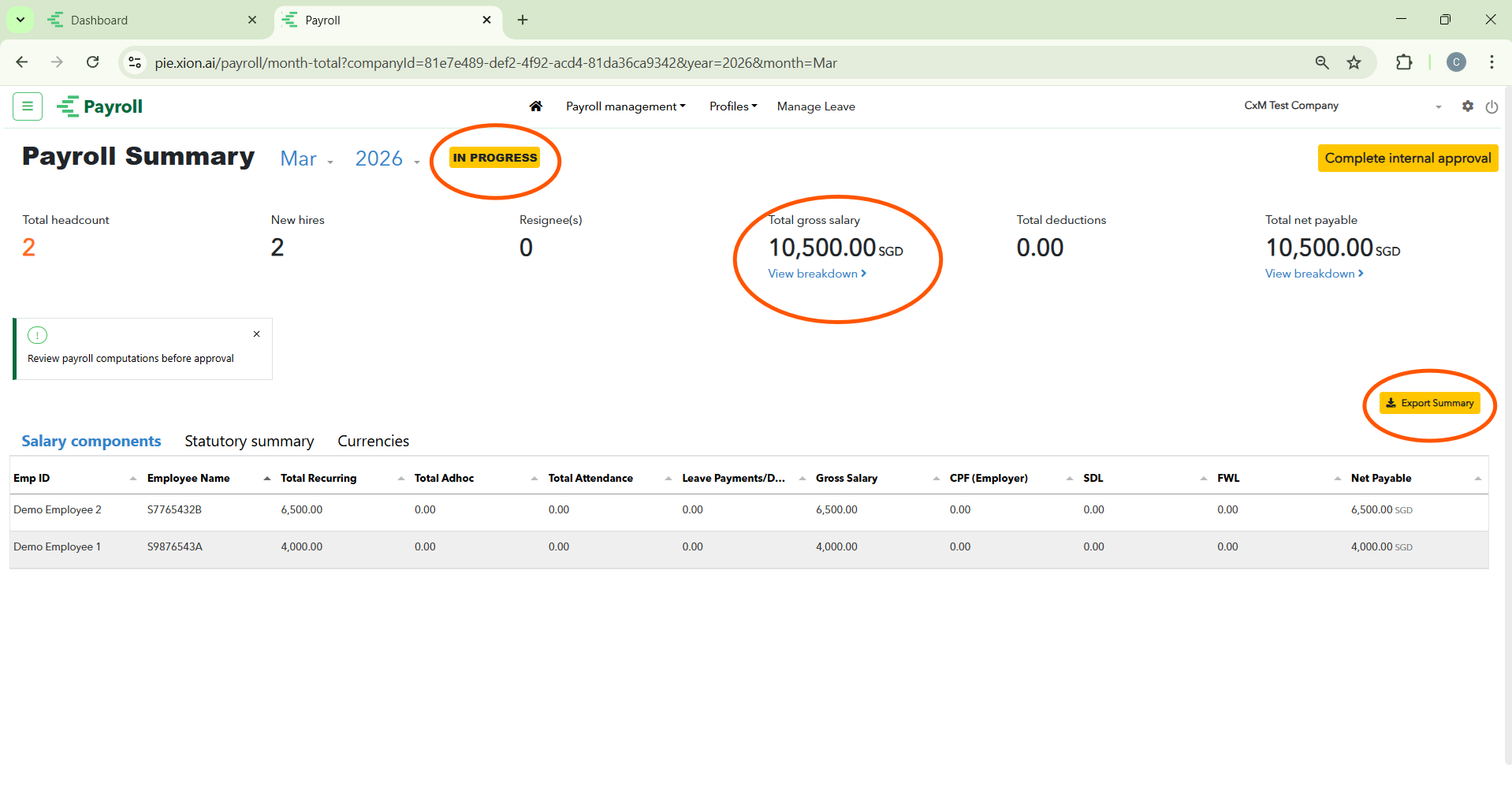Click the browser zoom magnifier icon

tap(1322, 63)
